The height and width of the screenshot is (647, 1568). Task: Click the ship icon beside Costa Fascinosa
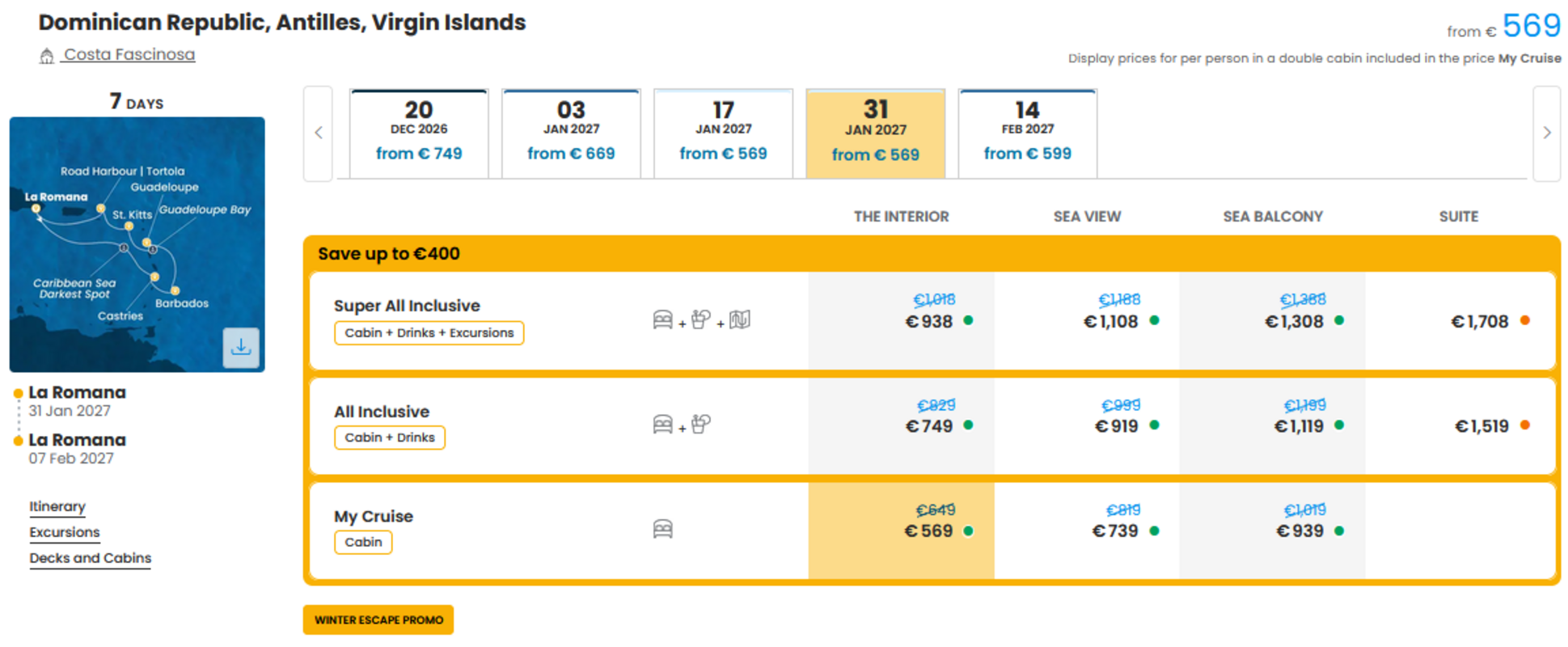coord(47,56)
